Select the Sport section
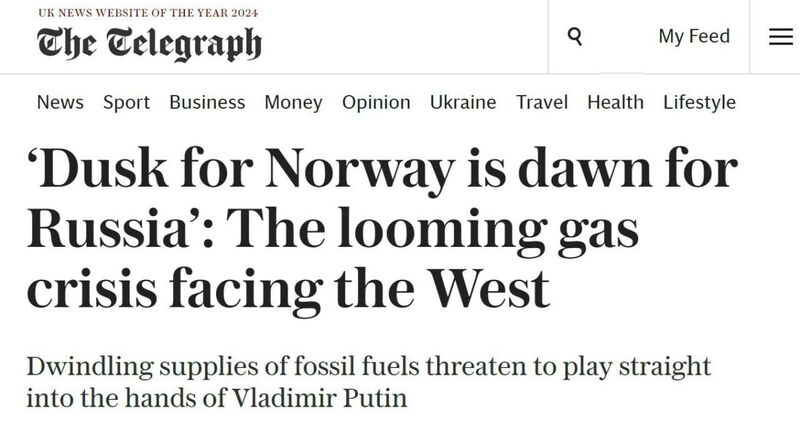 click(127, 103)
